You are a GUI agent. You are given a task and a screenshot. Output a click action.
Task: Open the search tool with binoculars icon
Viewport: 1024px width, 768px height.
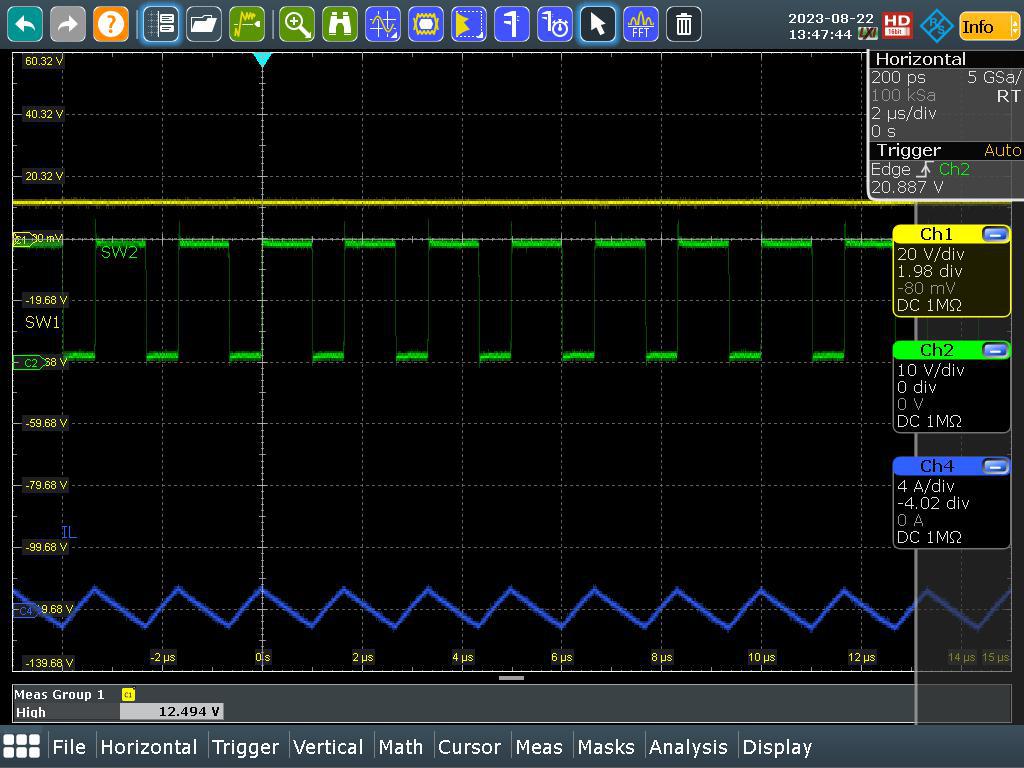340,24
